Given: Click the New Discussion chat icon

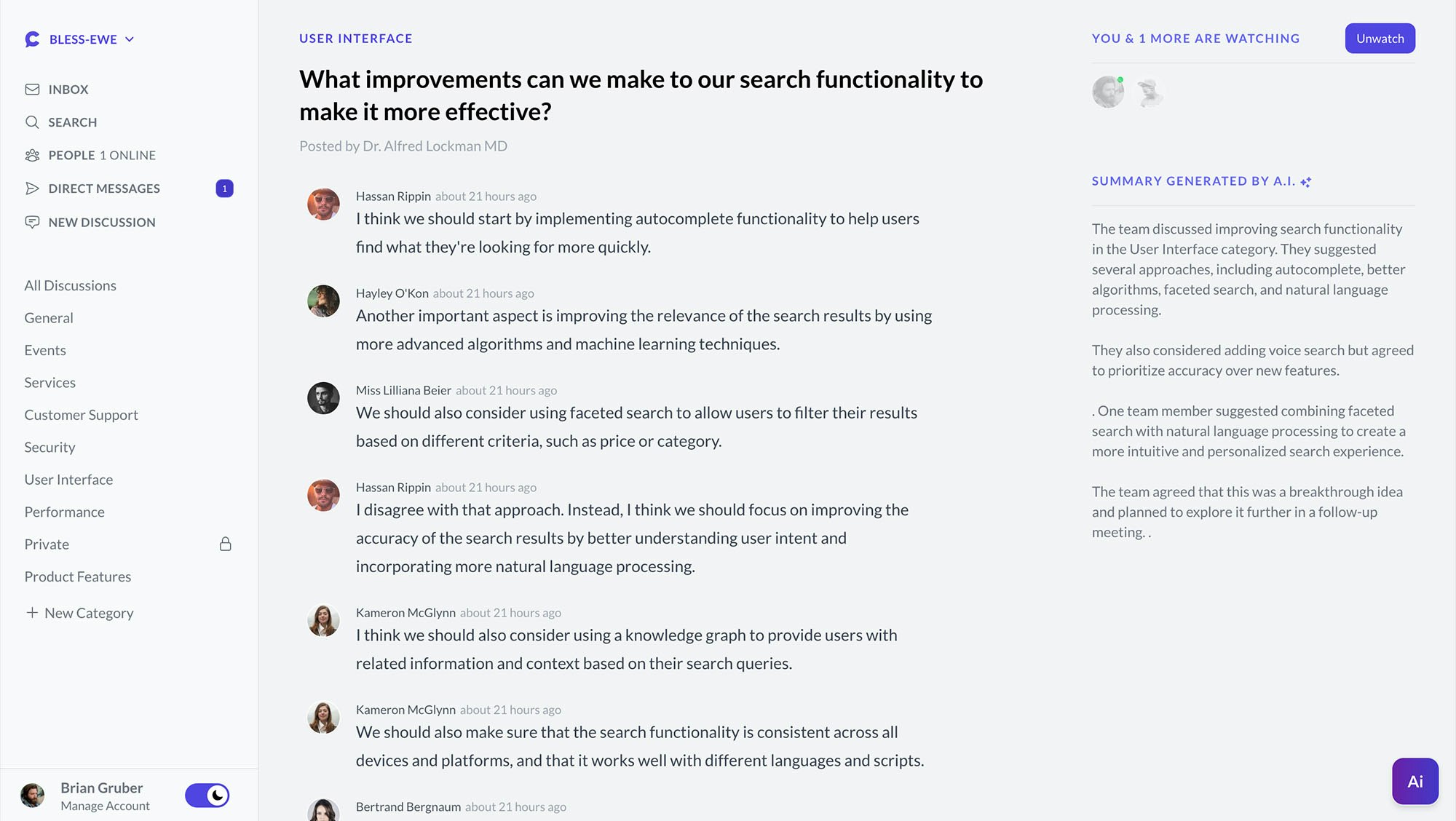Looking at the screenshot, I should pyautogui.click(x=32, y=222).
